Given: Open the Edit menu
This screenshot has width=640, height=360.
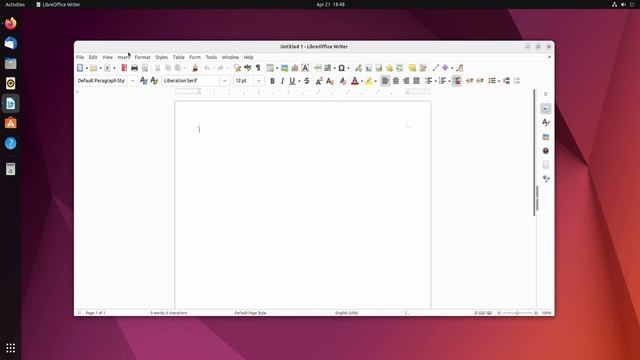Looking at the screenshot, I should click(x=93, y=58).
